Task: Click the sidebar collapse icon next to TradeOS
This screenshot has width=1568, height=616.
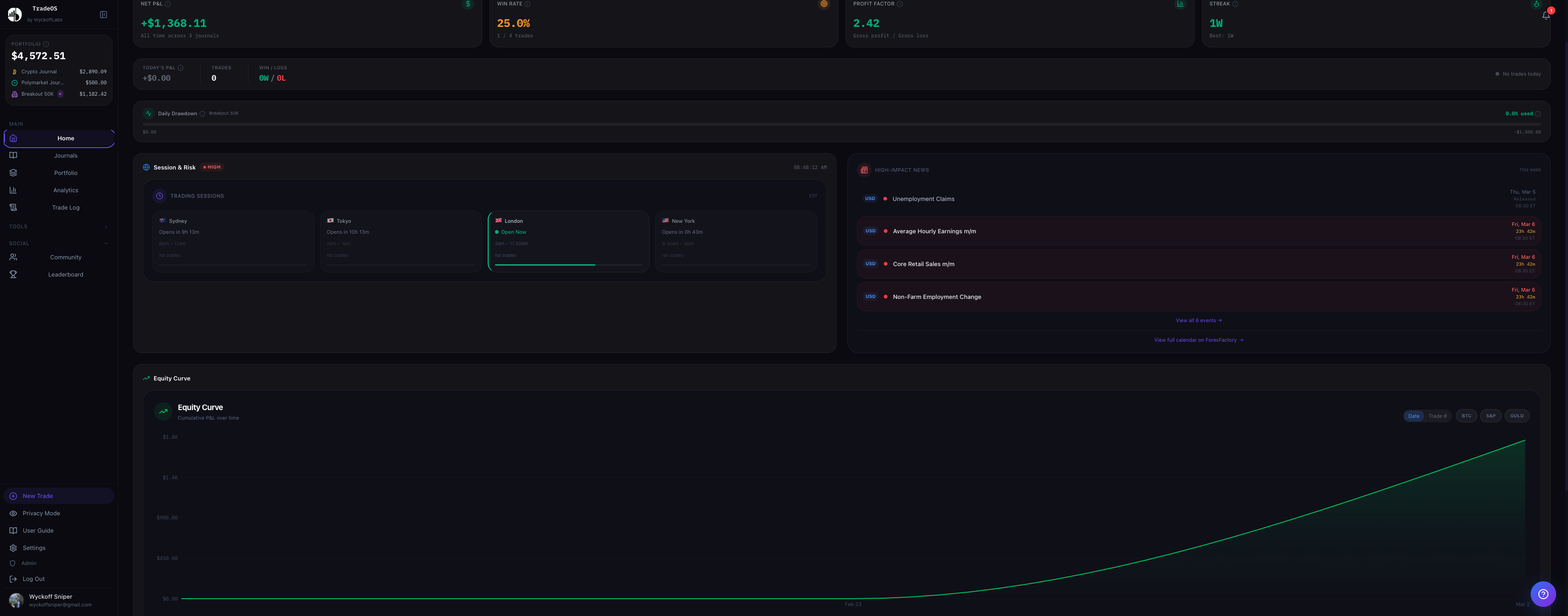Action: click(103, 14)
